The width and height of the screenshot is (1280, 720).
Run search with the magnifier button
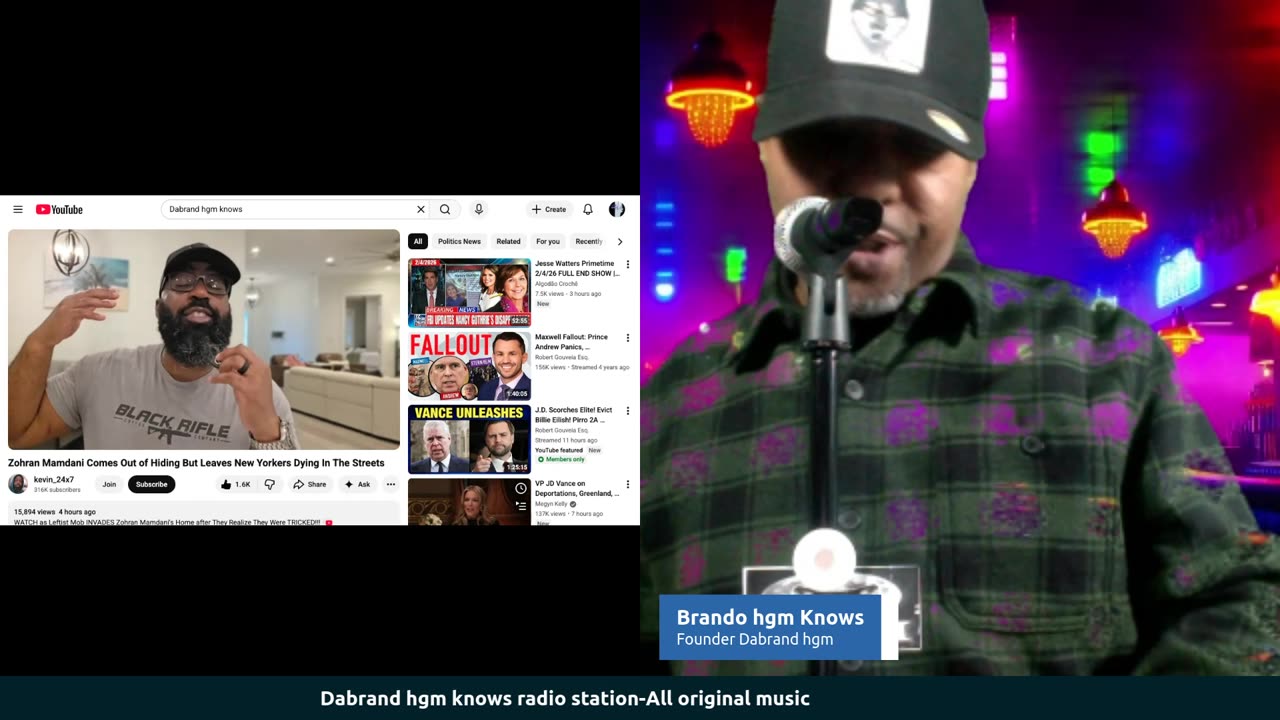click(x=445, y=209)
